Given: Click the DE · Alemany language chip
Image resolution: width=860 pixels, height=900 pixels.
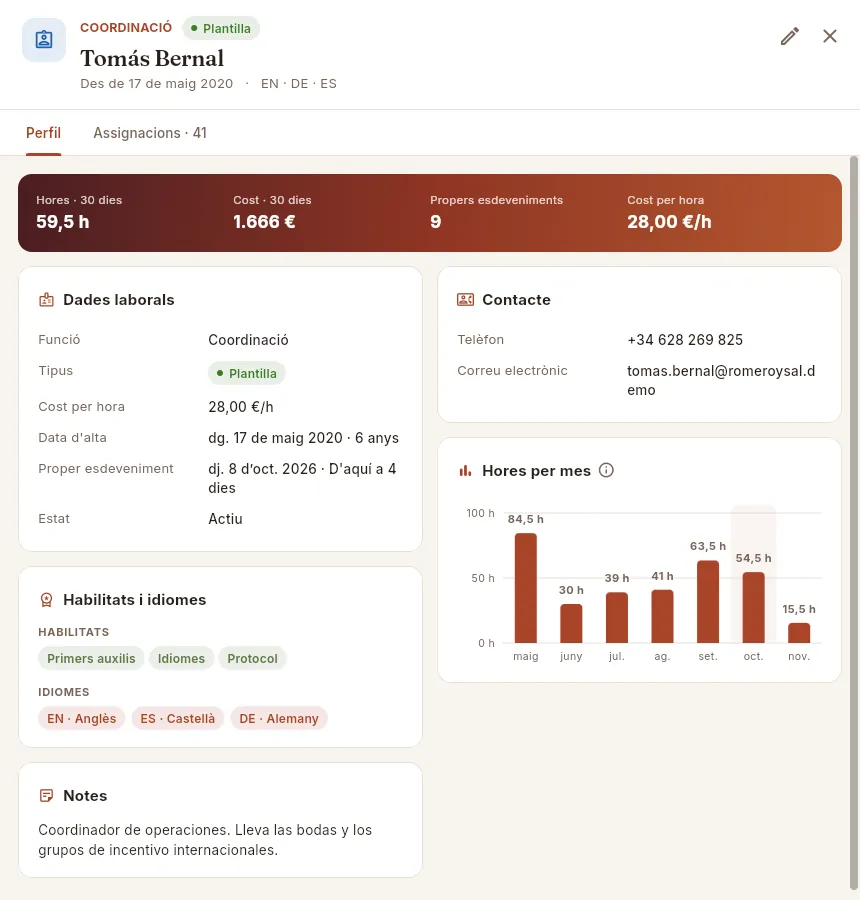Looking at the screenshot, I should tap(279, 719).
